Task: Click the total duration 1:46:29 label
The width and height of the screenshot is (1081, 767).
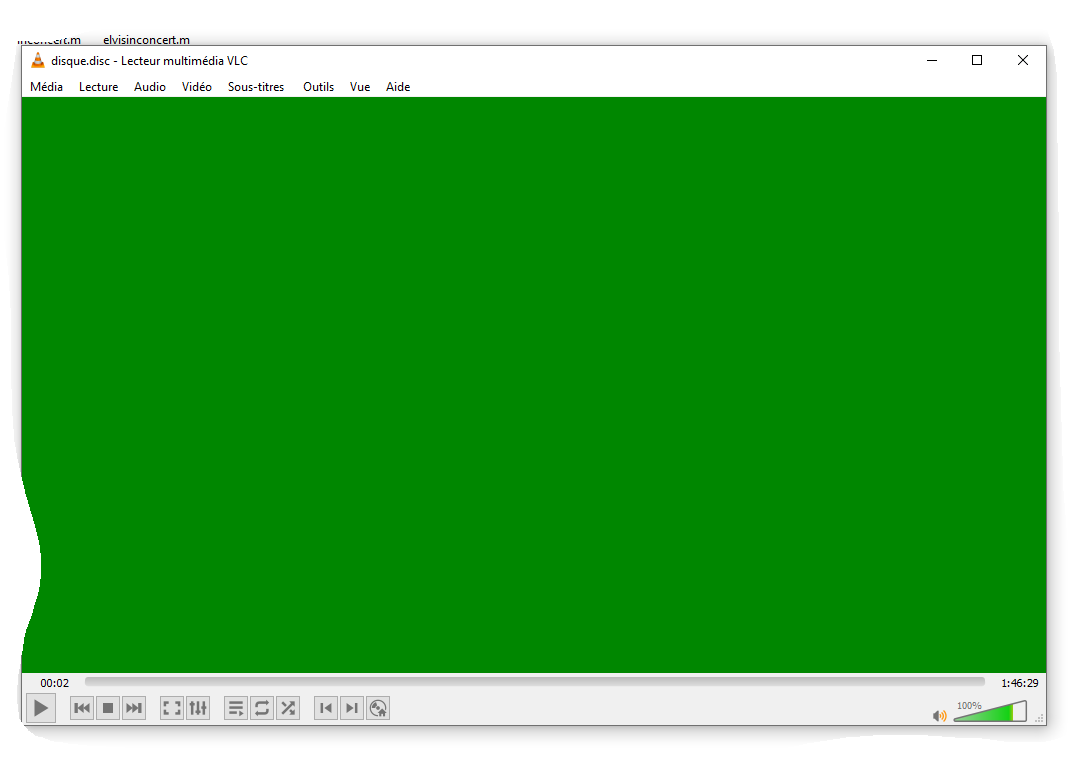Action: pyautogui.click(x=1020, y=683)
